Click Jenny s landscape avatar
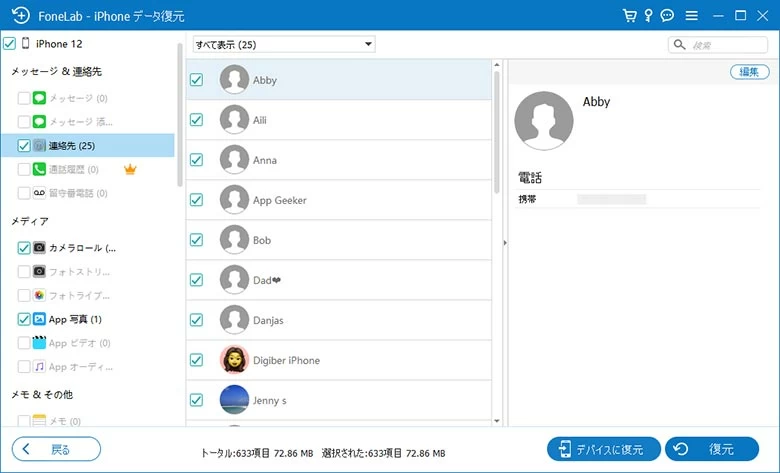780x473 pixels. click(x=234, y=400)
